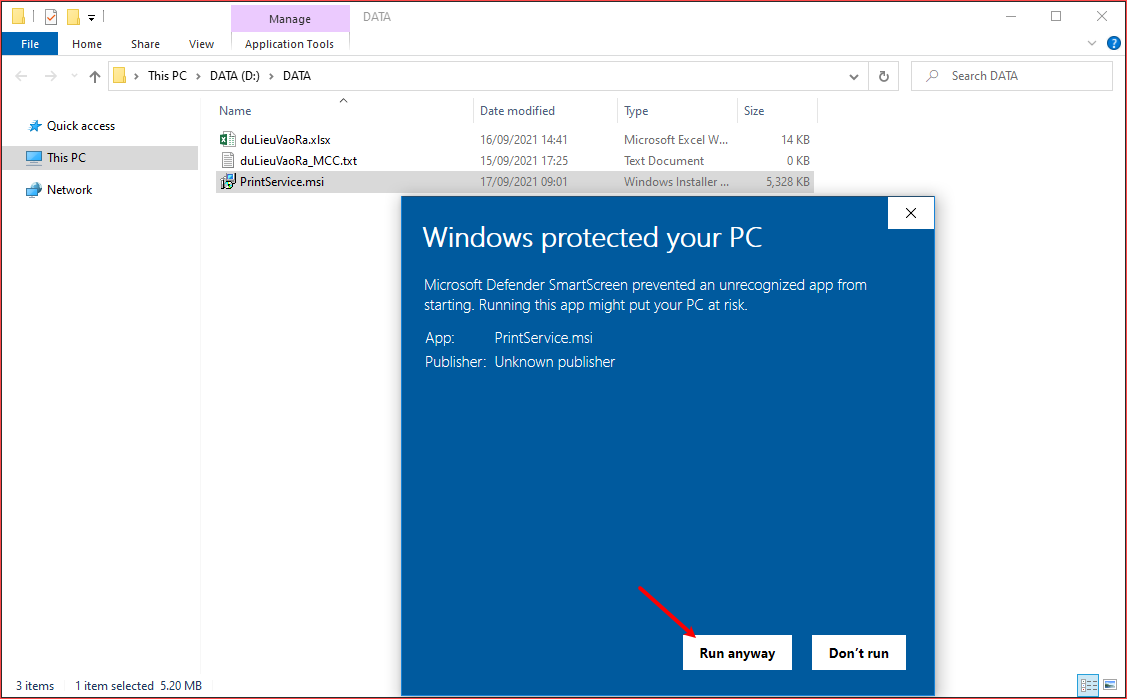
Task: Click the Properties icon in quick access toolbar
Action: coord(51,17)
